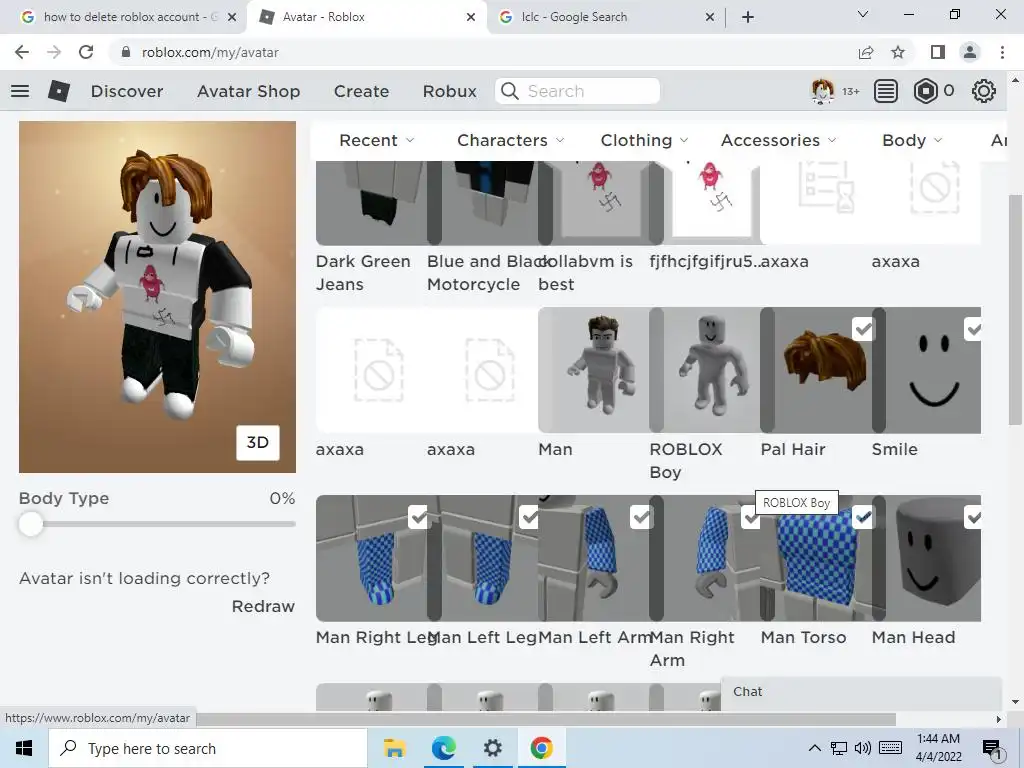Open the Windows Start menu

tap(24, 748)
